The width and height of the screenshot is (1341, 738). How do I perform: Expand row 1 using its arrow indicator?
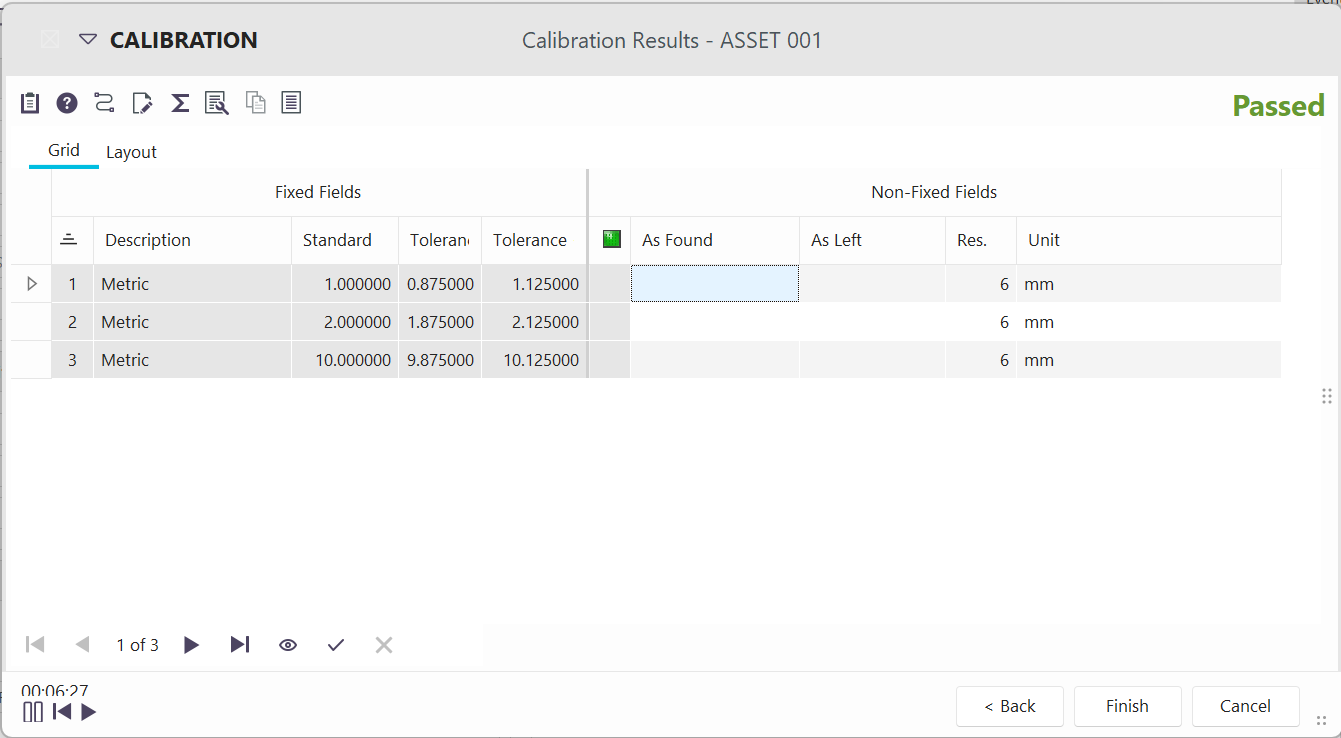point(31,284)
